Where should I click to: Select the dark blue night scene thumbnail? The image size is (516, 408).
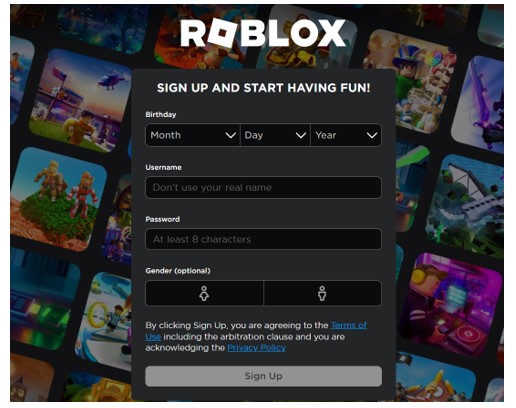[x=102, y=29]
